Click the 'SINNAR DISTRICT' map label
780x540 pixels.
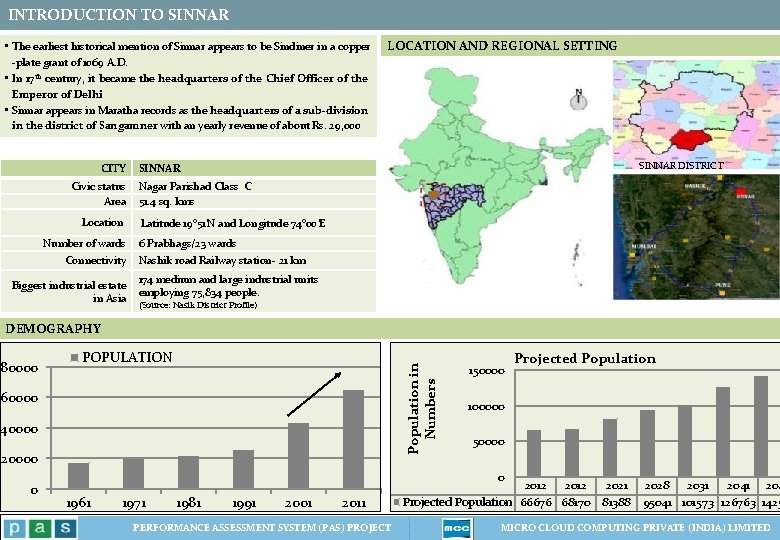[x=681, y=165]
